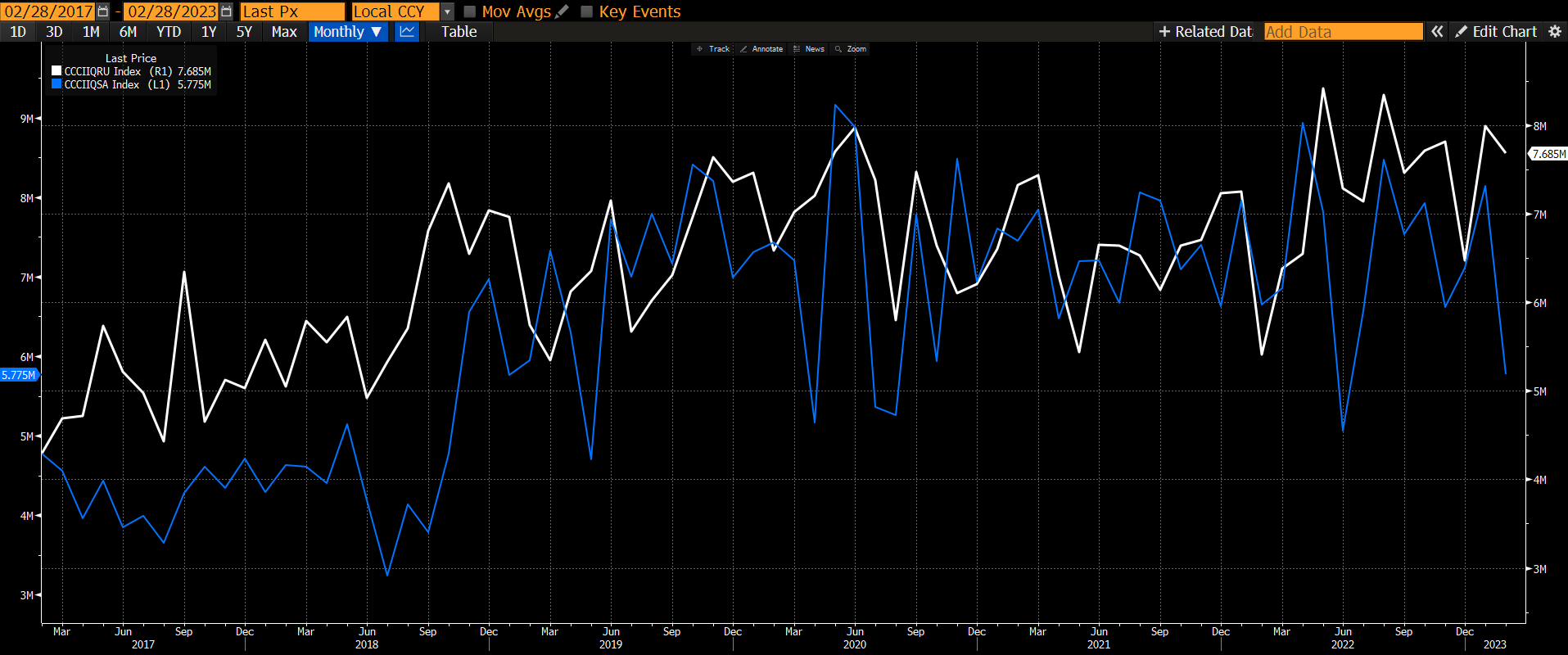Click the Edit Chart button
The width and height of the screenshot is (1568, 655).
click(1496, 32)
